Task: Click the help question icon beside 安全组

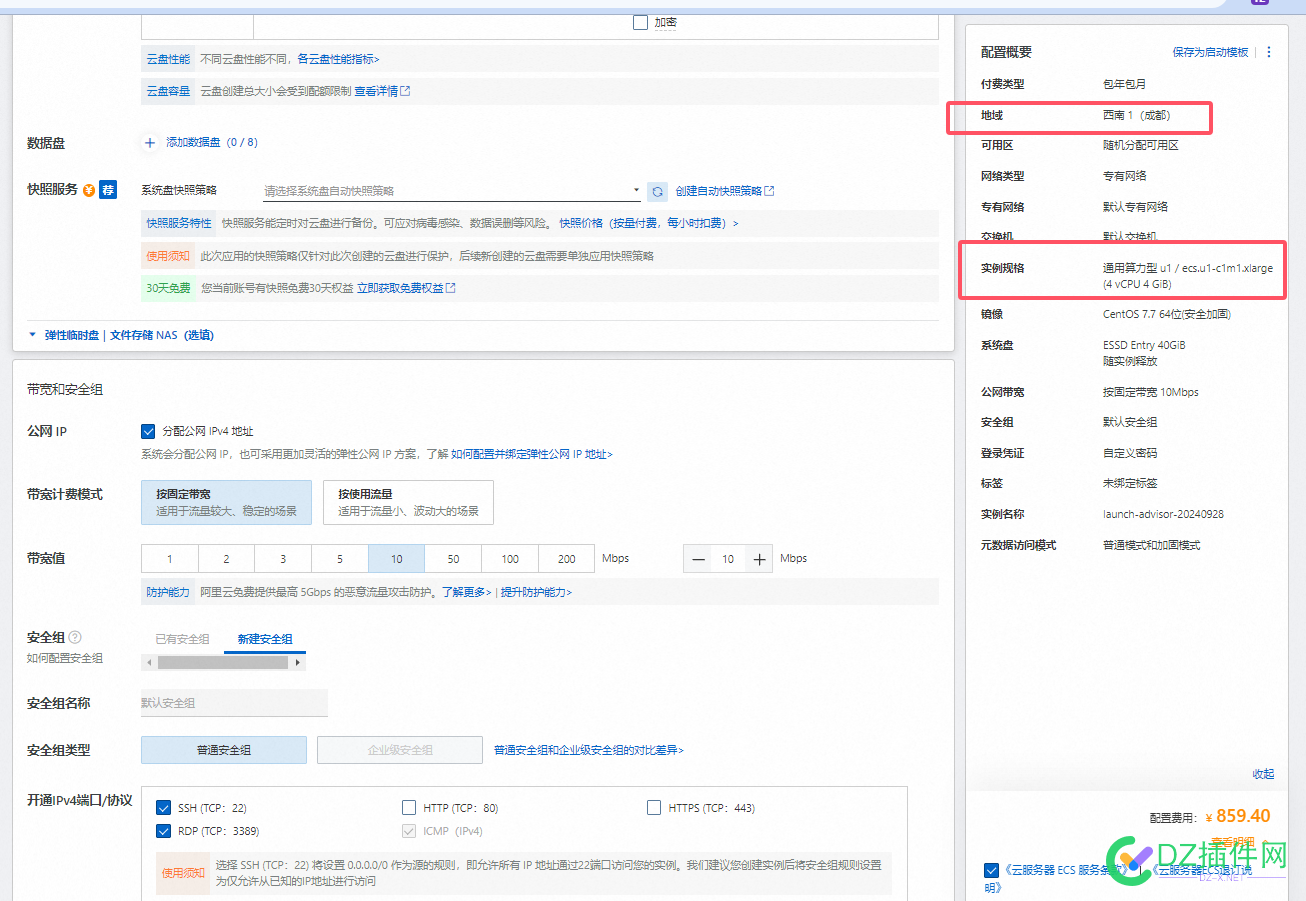Action: click(75, 637)
